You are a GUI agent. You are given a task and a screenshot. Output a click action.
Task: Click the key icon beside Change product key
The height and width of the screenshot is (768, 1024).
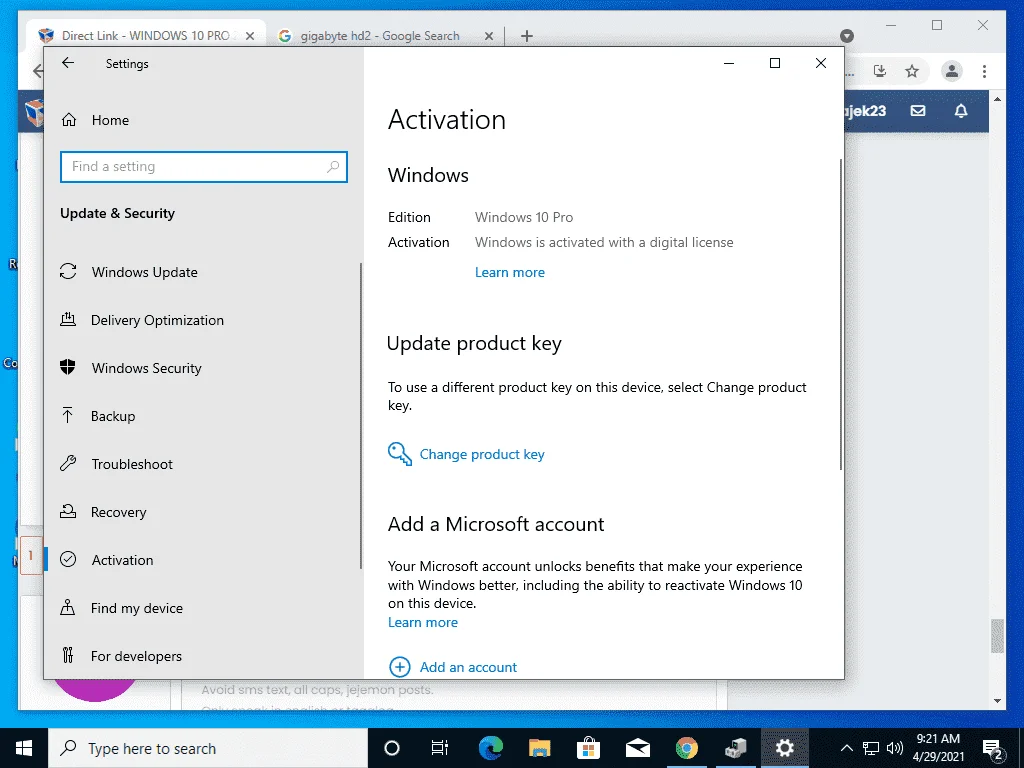400,454
